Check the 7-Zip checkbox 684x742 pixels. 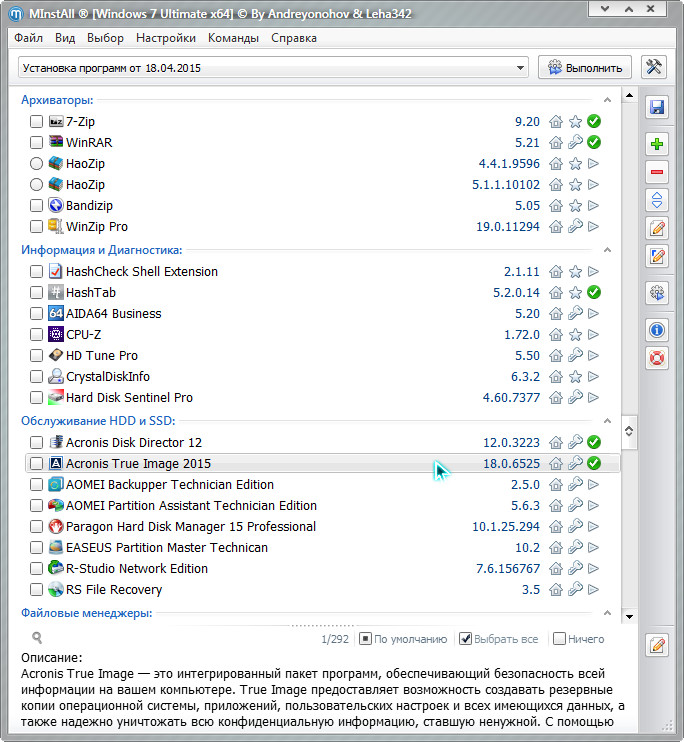tap(36, 122)
